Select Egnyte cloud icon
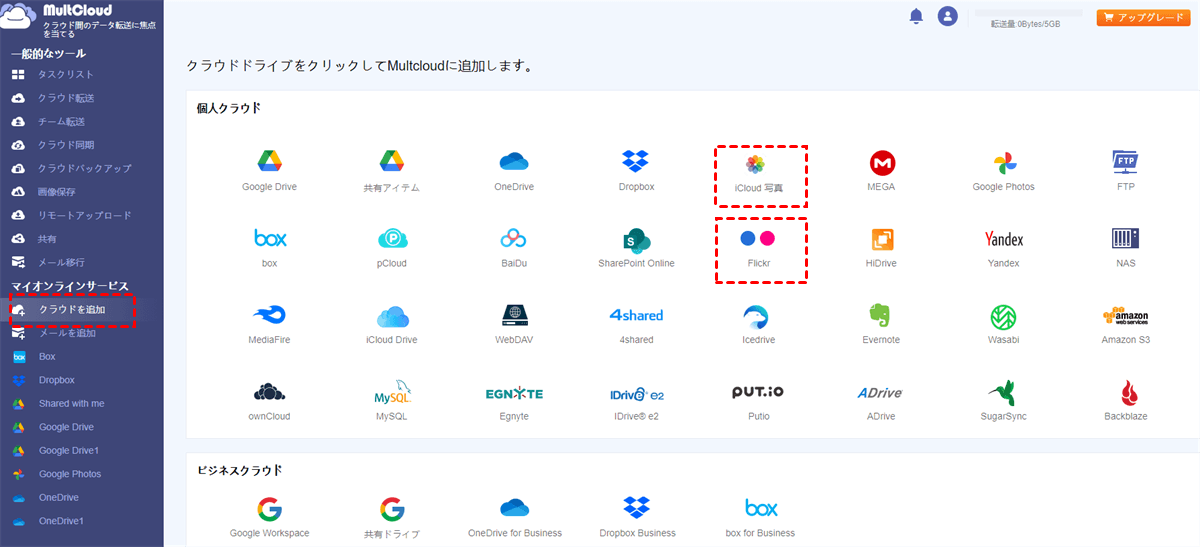The width and height of the screenshot is (1200, 547). tap(513, 393)
